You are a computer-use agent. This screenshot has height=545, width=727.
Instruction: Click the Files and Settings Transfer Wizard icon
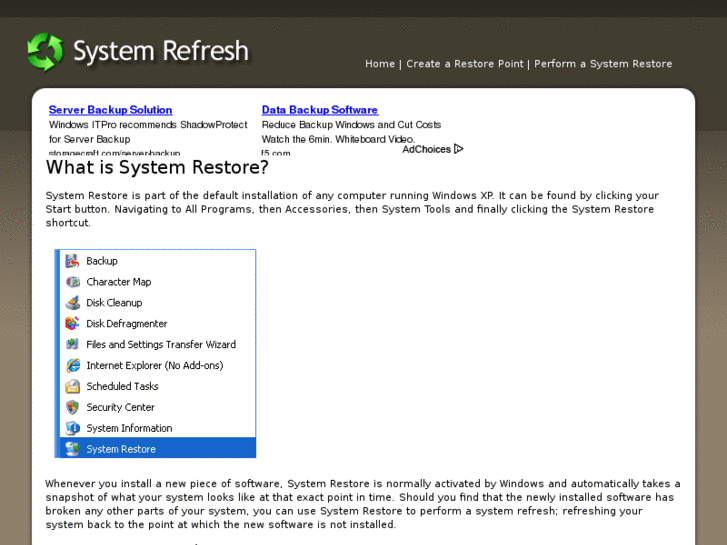(72, 344)
